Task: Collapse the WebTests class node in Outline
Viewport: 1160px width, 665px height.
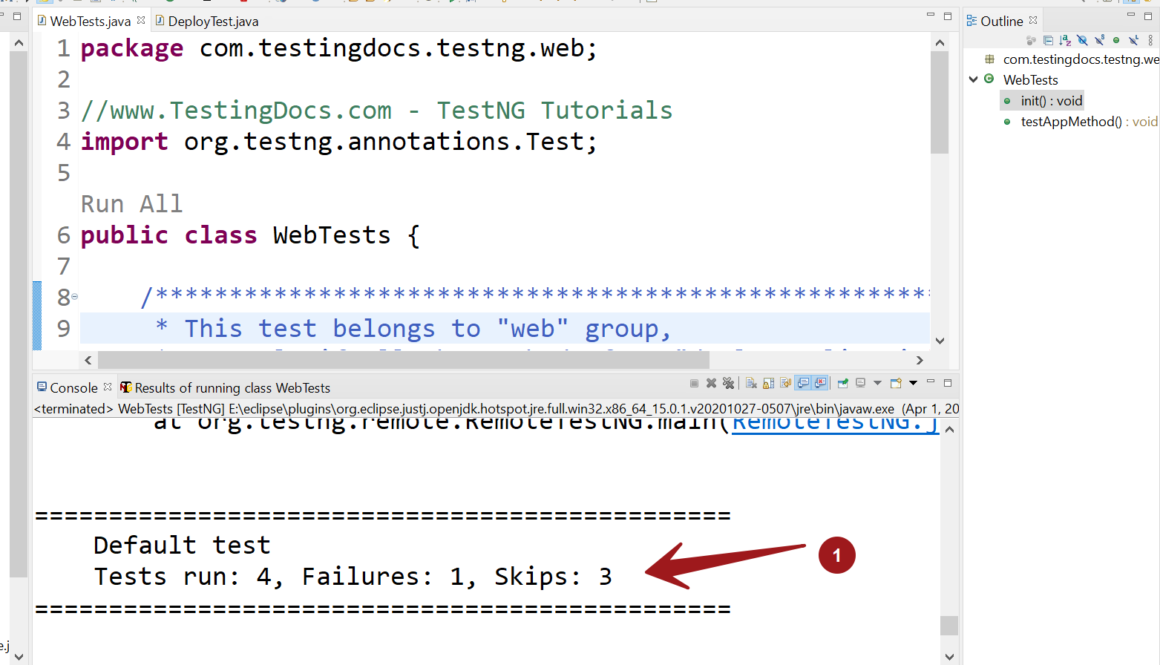Action: tap(973, 80)
